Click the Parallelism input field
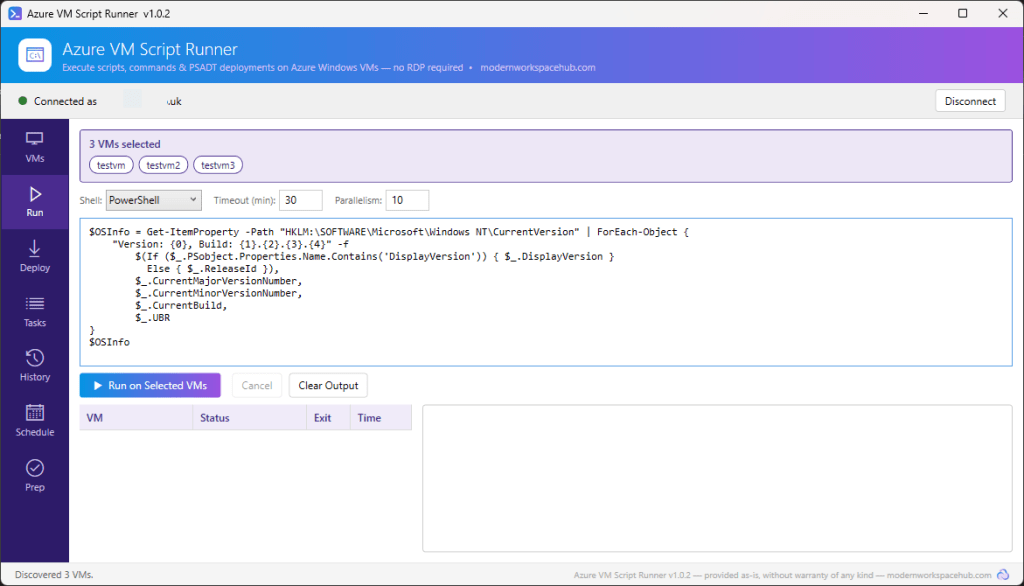This screenshot has width=1024, height=586. pos(407,200)
